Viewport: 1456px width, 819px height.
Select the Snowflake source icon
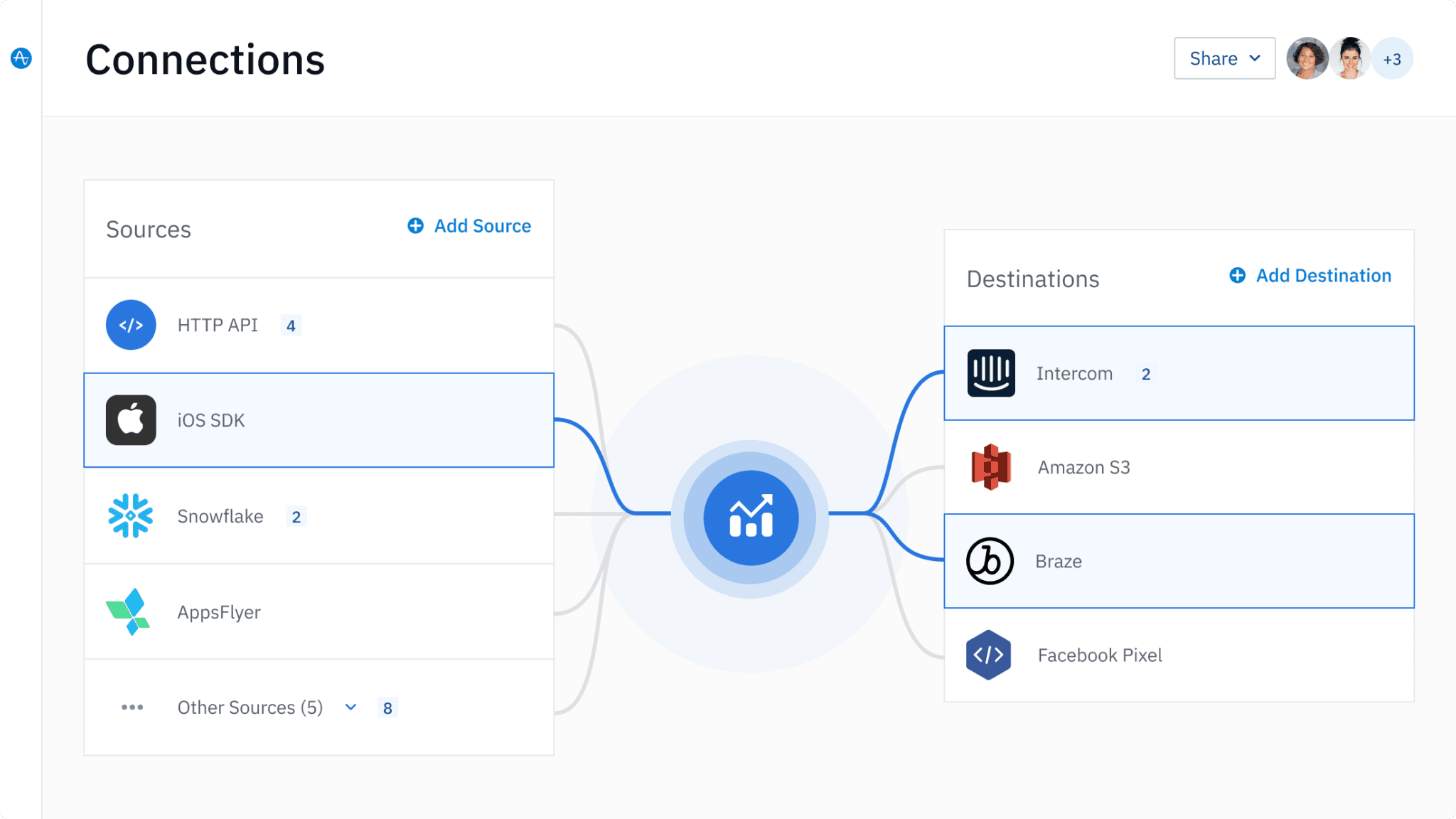point(131,516)
